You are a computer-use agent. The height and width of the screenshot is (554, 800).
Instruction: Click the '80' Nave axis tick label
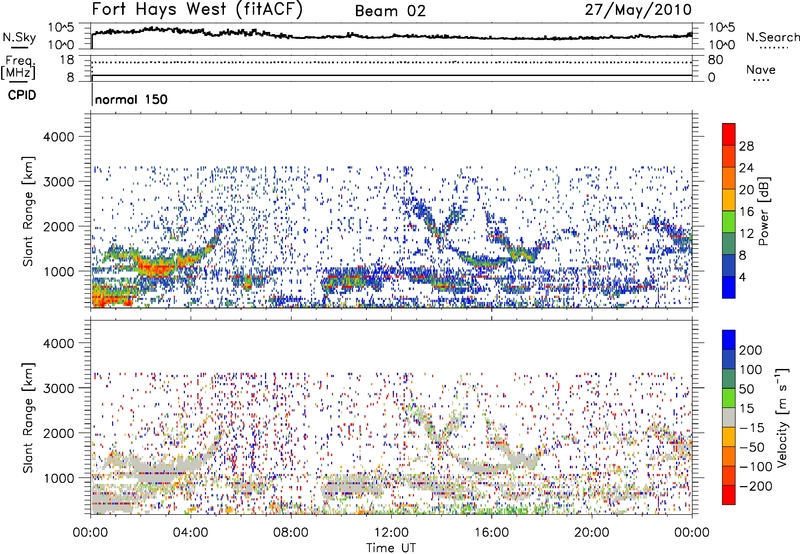click(715, 60)
